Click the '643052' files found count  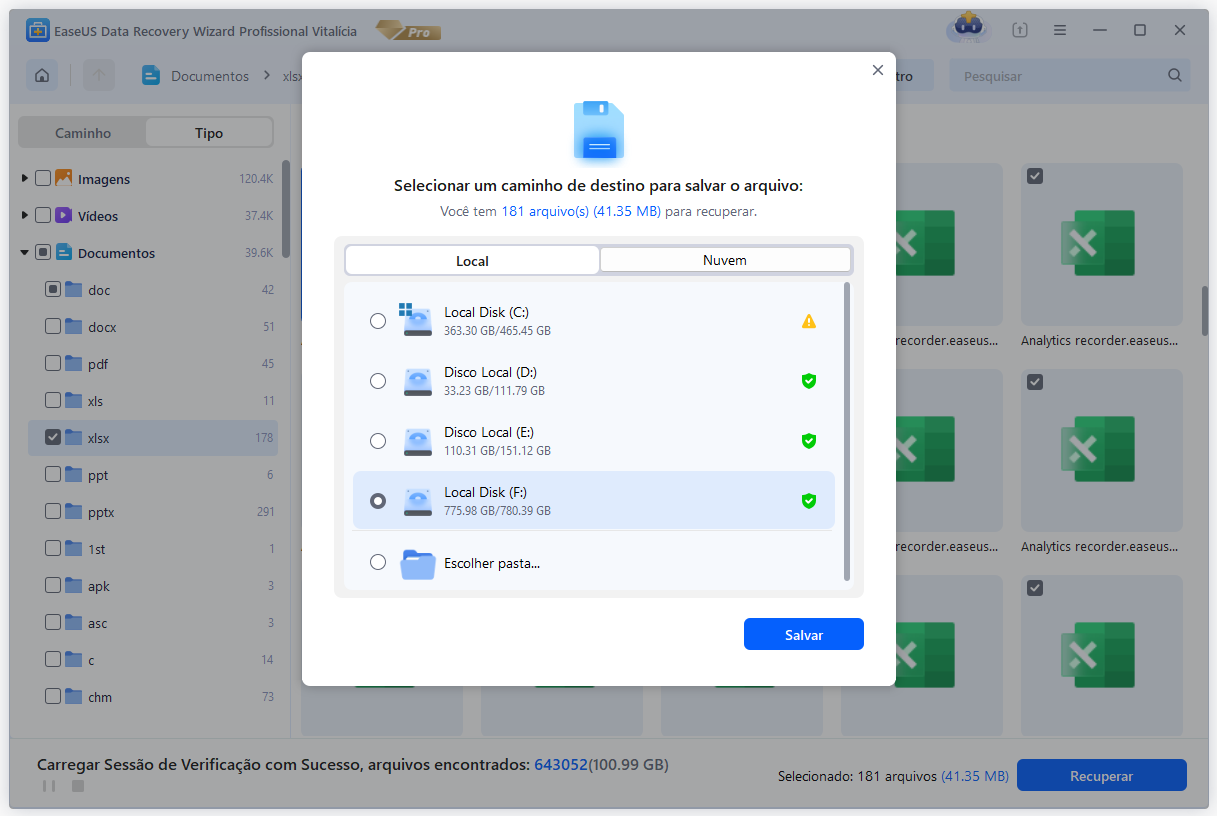pos(560,765)
